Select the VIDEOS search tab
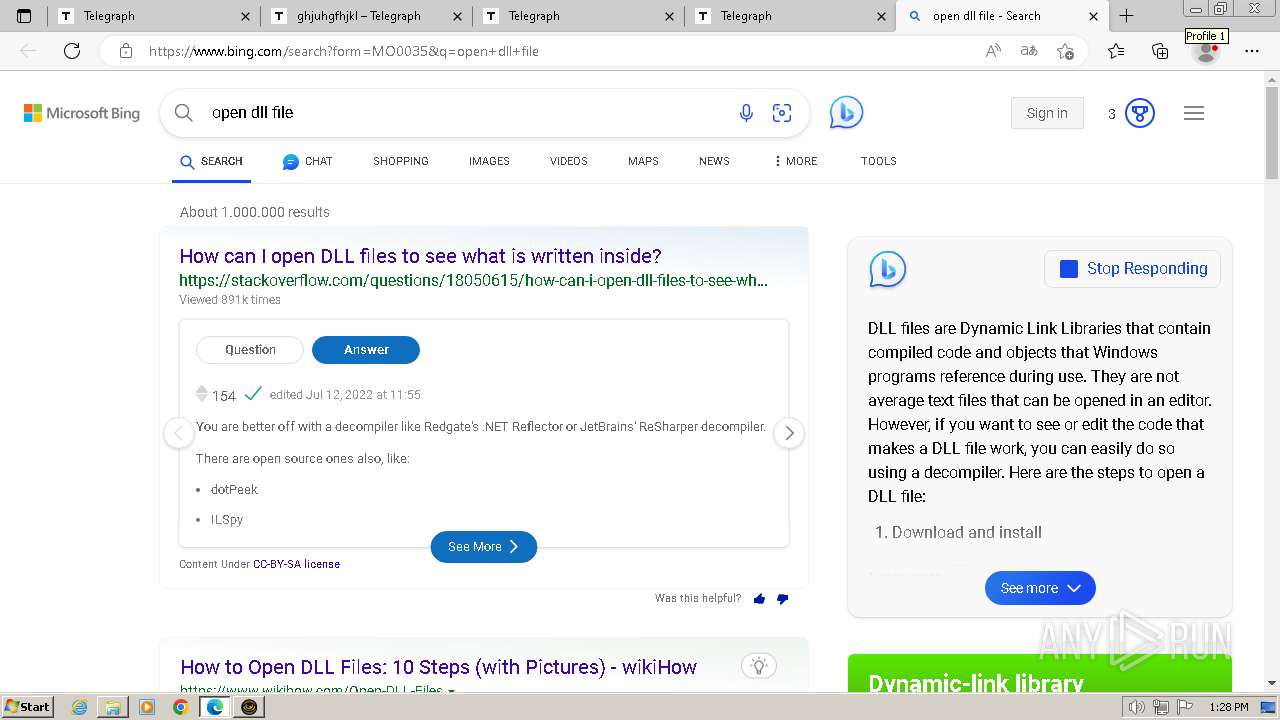1280x720 pixels. [x=569, y=161]
